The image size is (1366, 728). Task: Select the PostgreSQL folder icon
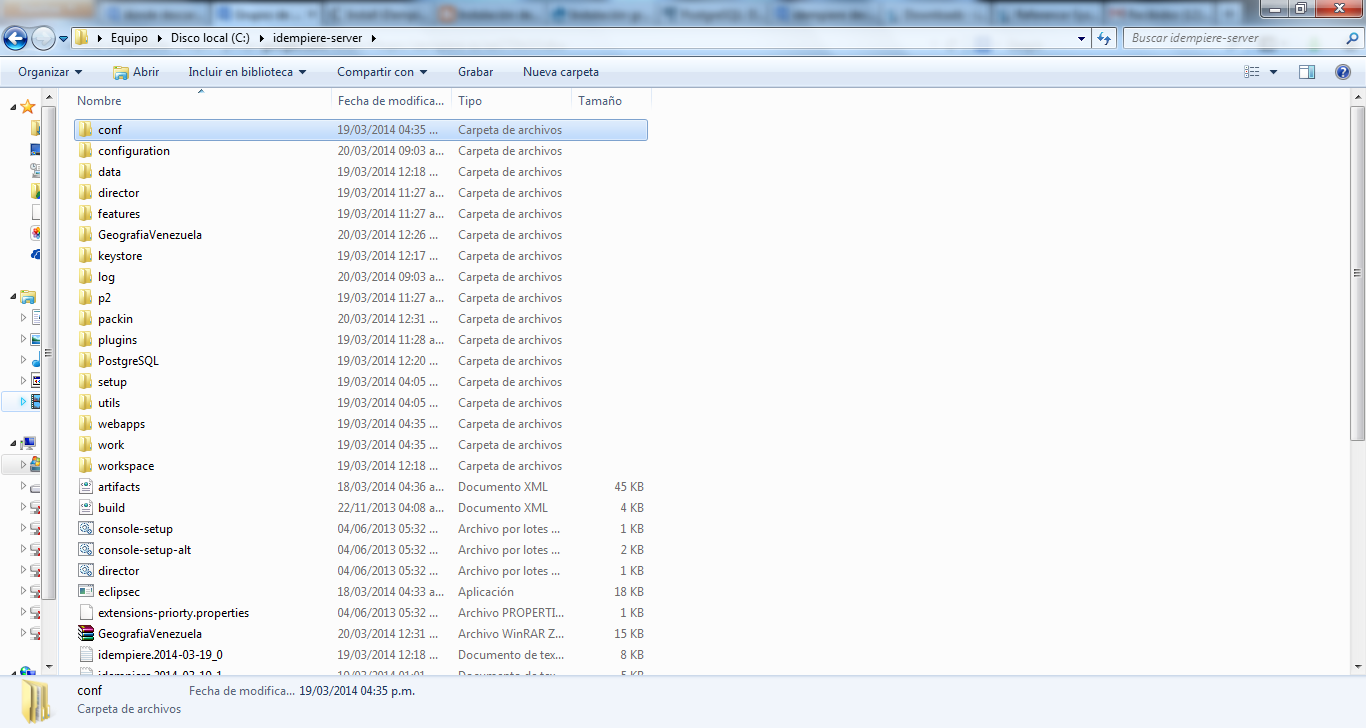coord(86,361)
